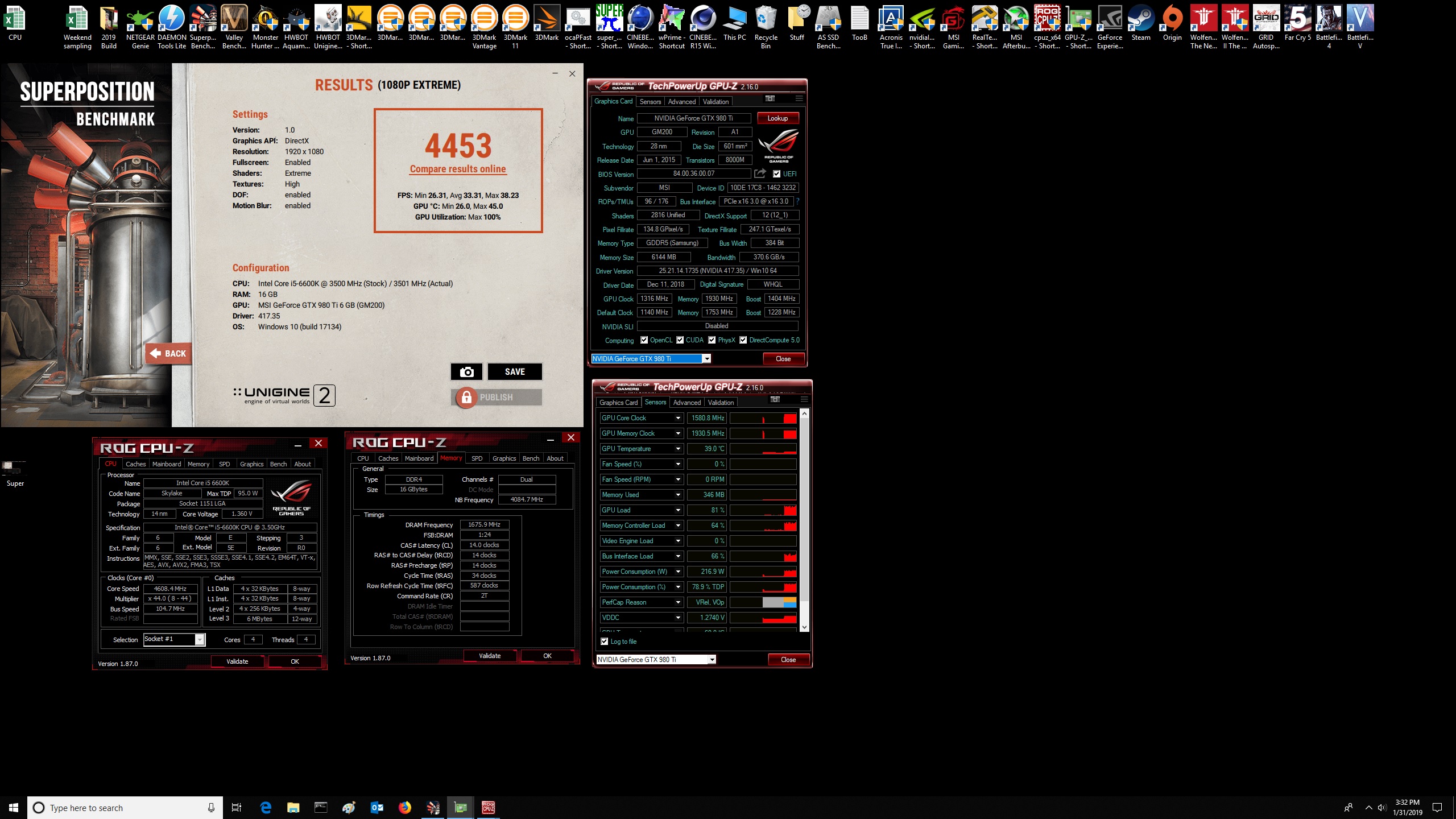
Task: Toggle the UEFI checkbox in GPU-Z
Action: [x=776, y=174]
